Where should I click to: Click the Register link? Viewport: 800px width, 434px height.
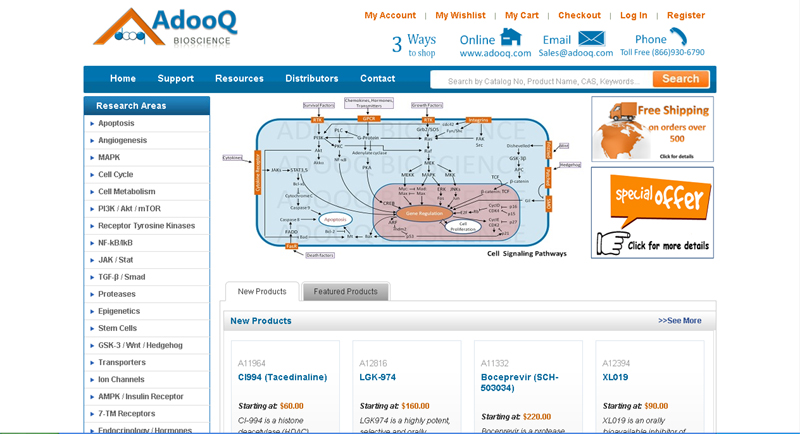click(x=686, y=15)
